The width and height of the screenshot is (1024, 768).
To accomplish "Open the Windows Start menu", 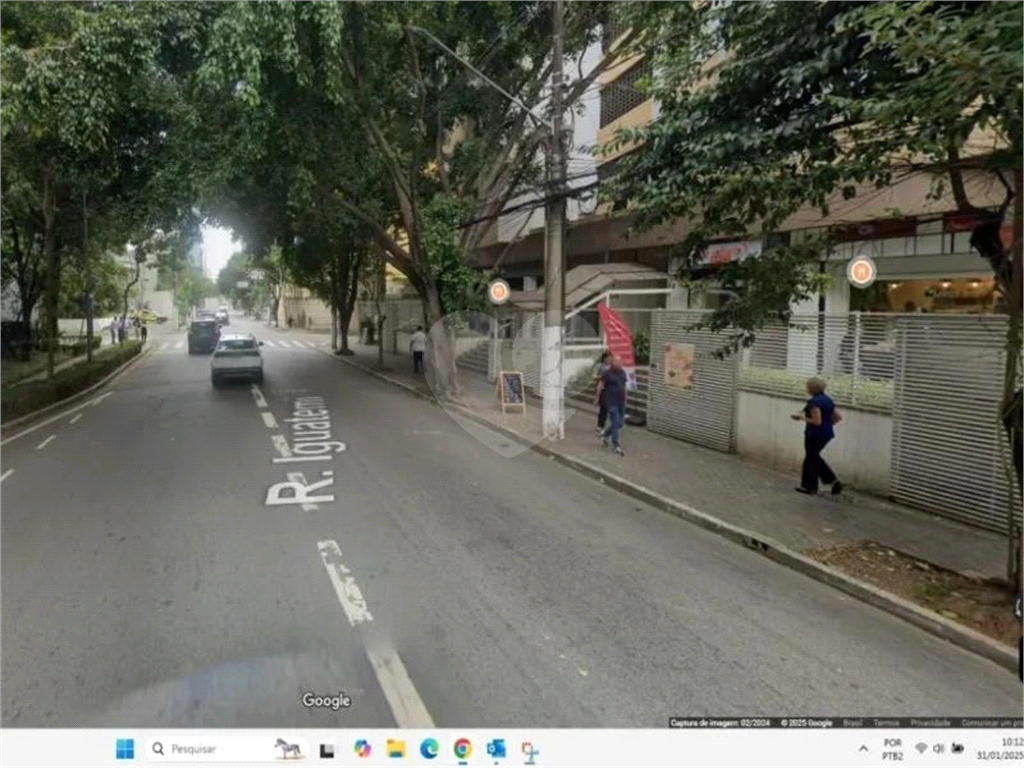I will click(x=124, y=748).
